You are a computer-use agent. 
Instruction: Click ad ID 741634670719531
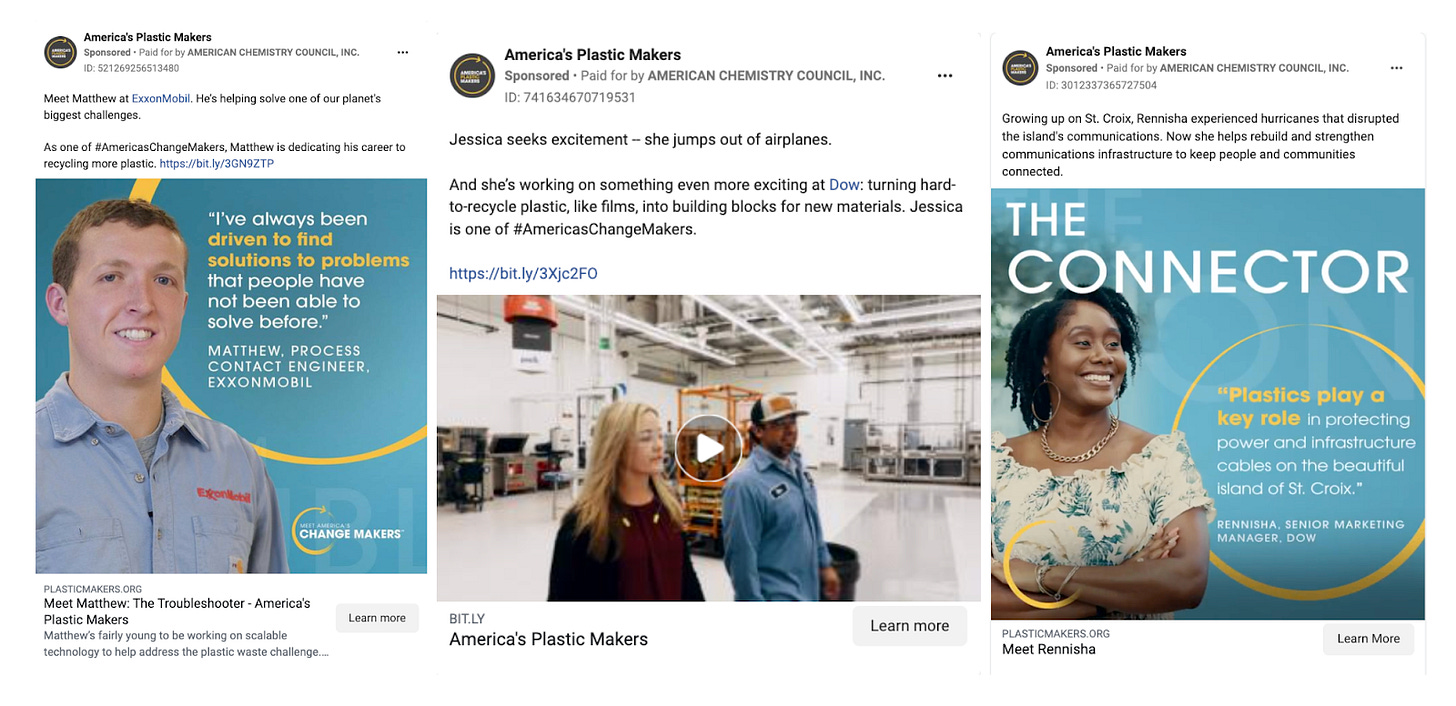[x=570, y=97]
